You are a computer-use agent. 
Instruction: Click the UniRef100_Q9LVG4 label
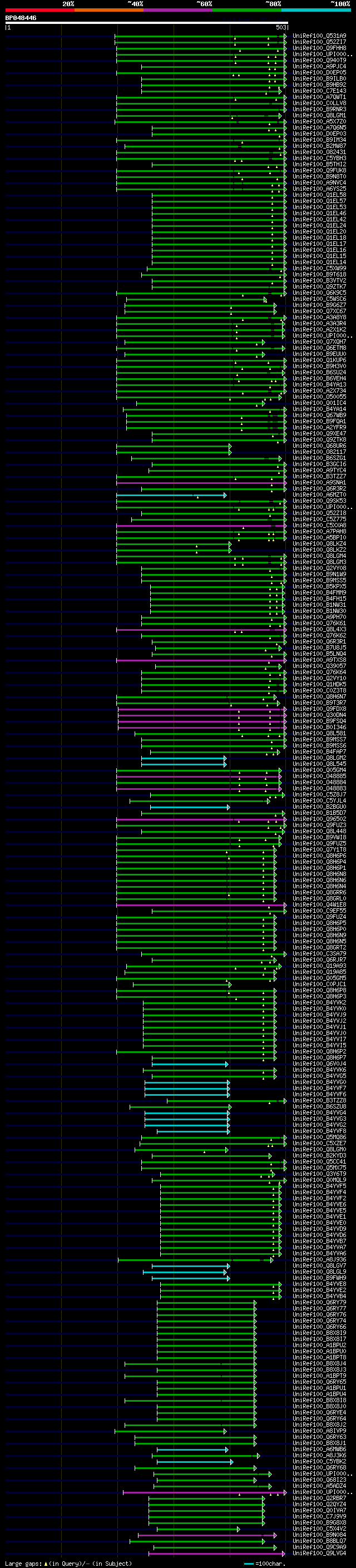tap(319, 1553)
